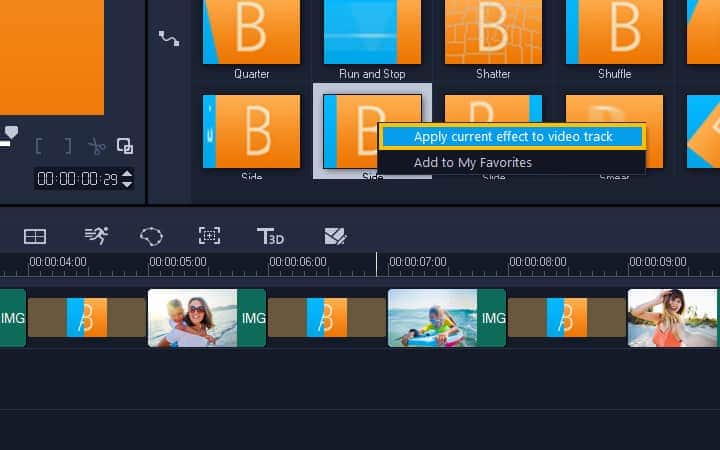Click the path transition category icon
Viewport: 720px width, 450px height.
point(169,38)
